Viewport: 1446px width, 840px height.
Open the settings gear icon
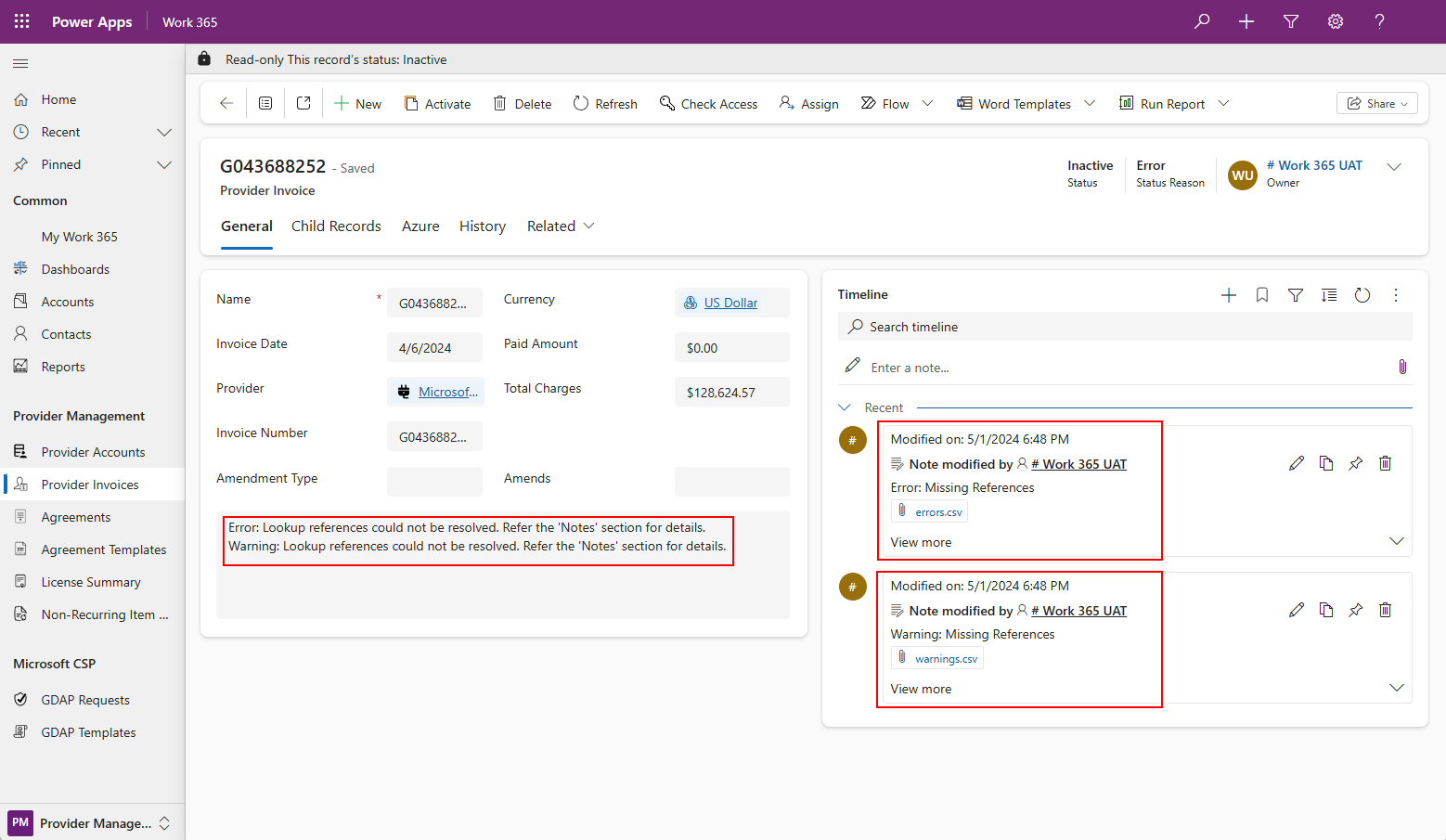[x=1336, y=21]
